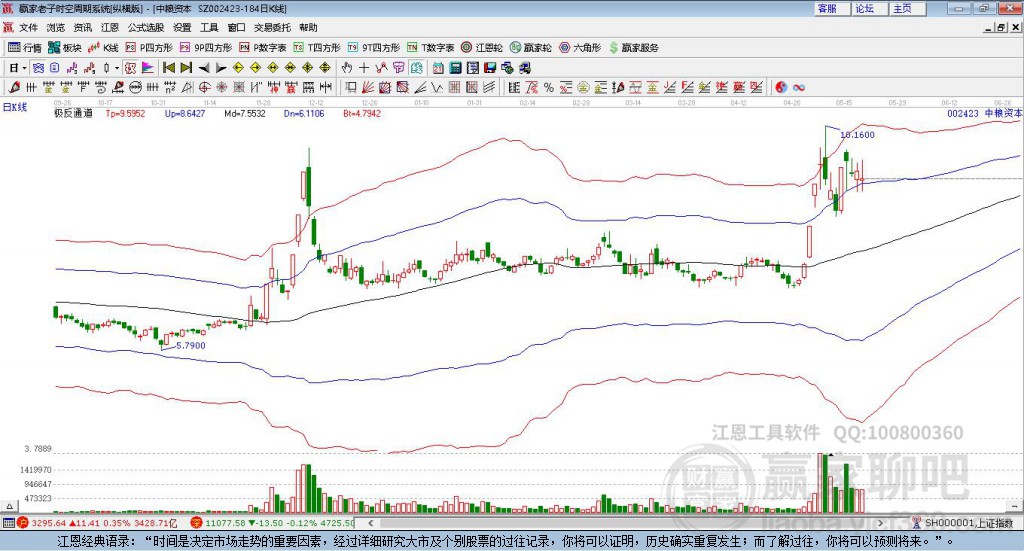
Task: Click the Up=8.6427 indicator value
Action: [x=185, y=113]
